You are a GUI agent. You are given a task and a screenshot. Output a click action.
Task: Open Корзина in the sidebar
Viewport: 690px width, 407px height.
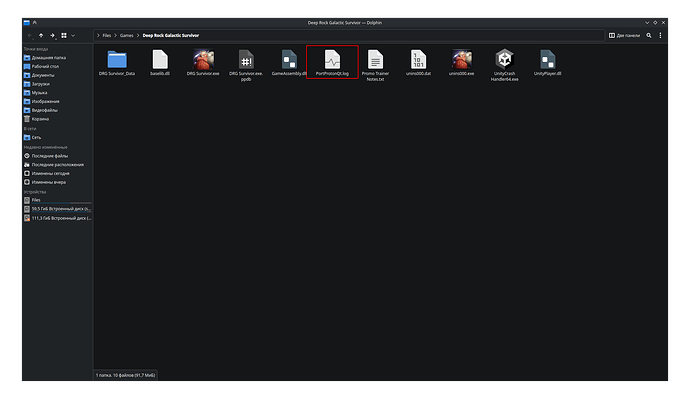coord(40,118)
